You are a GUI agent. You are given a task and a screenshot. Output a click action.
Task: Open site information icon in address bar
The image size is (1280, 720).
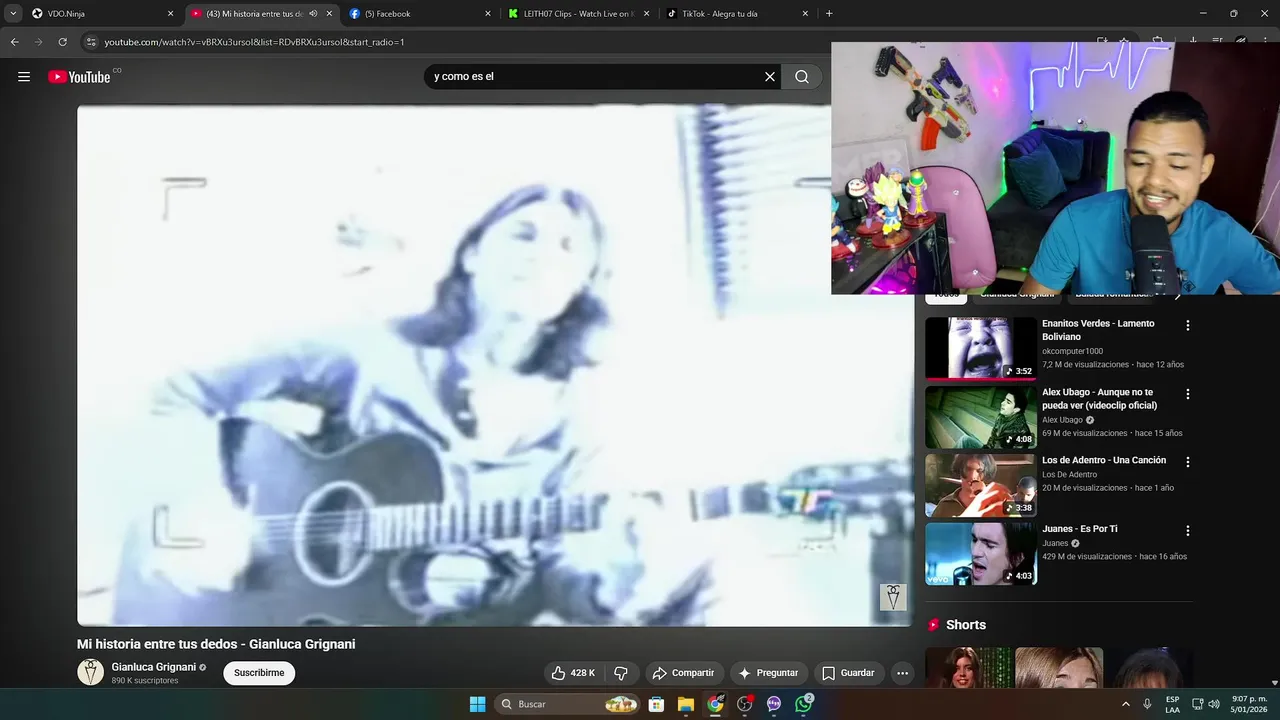pos(91,42)
